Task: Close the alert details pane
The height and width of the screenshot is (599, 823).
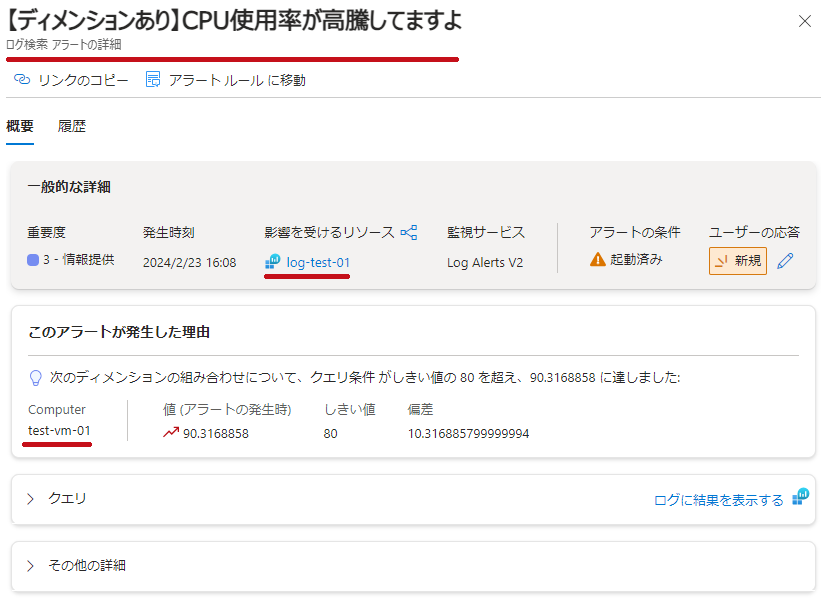Action: click(805, 22)
